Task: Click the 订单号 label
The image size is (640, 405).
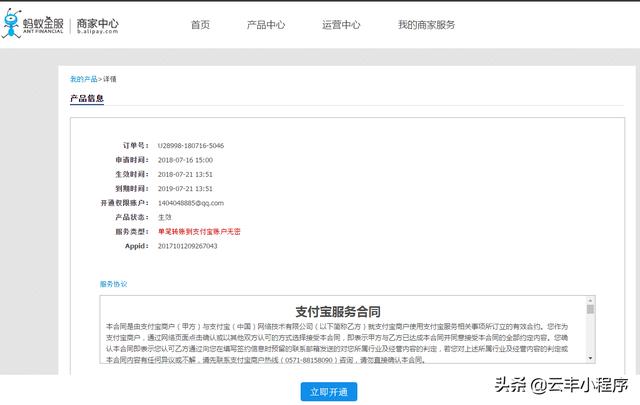Action: (136, 145)
